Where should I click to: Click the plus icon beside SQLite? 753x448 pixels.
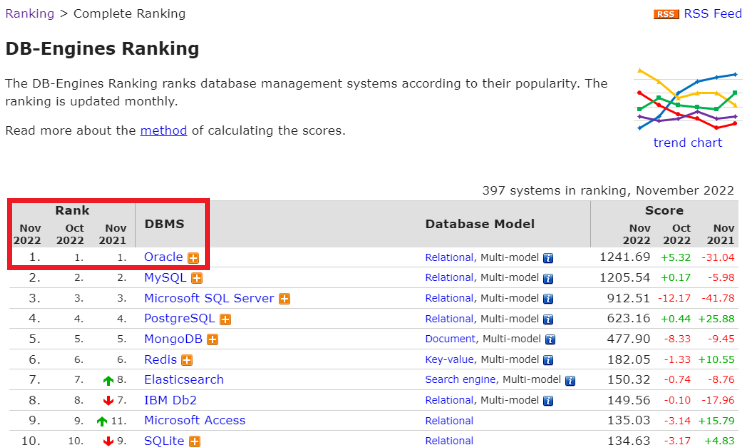[194, 441]
